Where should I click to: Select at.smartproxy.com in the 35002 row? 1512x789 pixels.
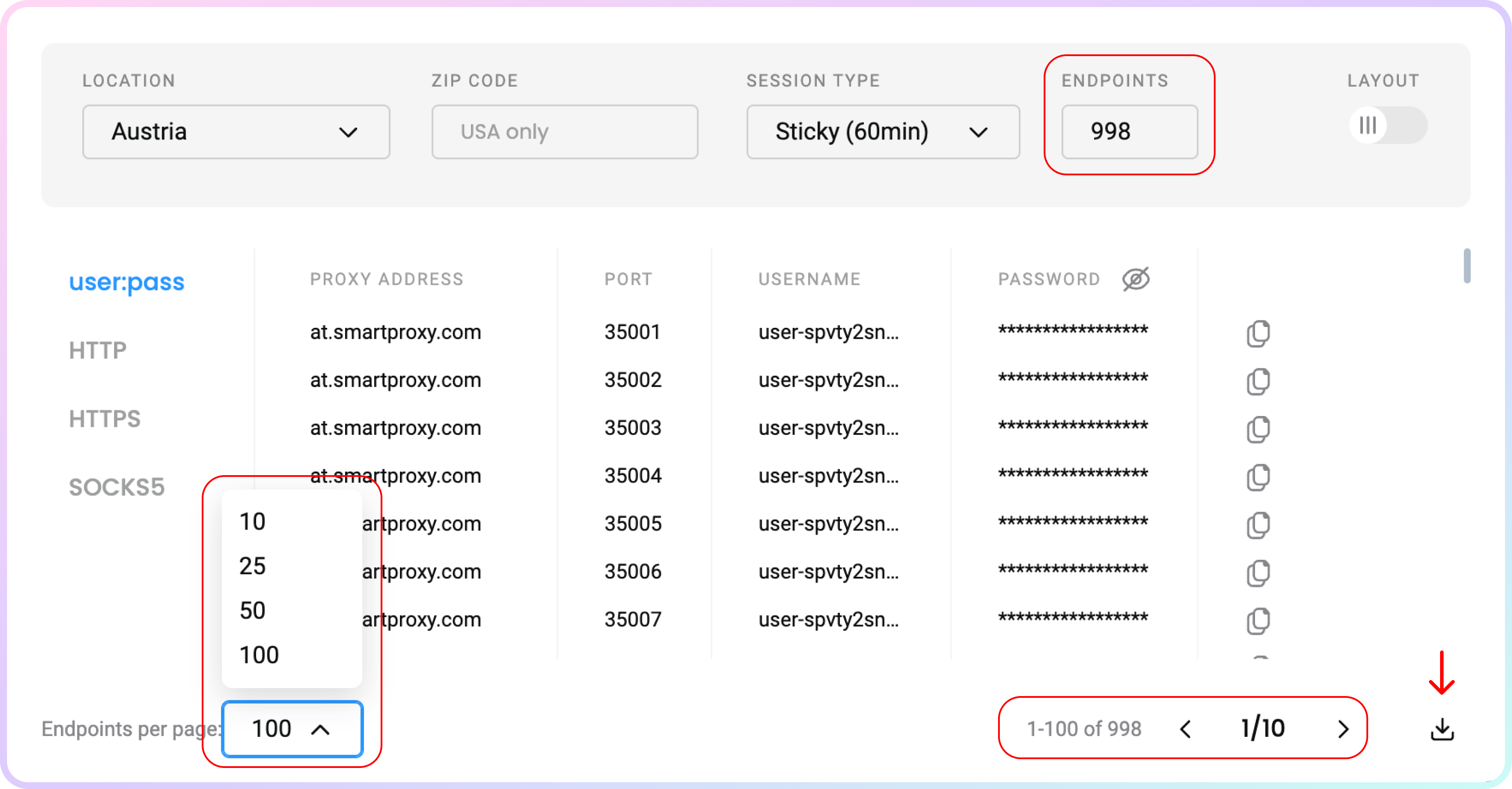[396, 381]
